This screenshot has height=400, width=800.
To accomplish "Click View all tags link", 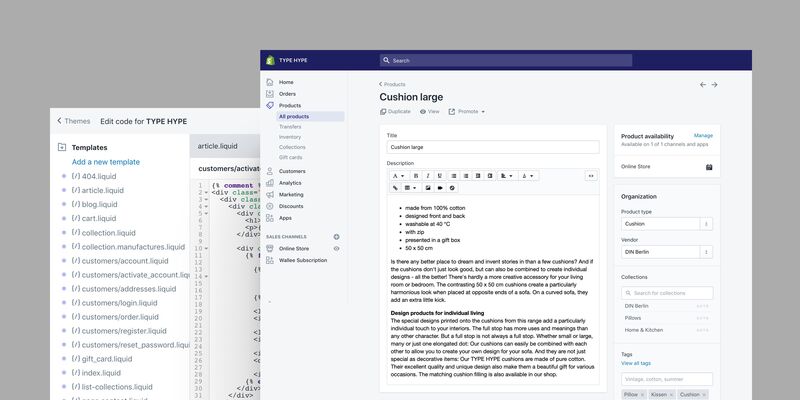I will 636,363.
